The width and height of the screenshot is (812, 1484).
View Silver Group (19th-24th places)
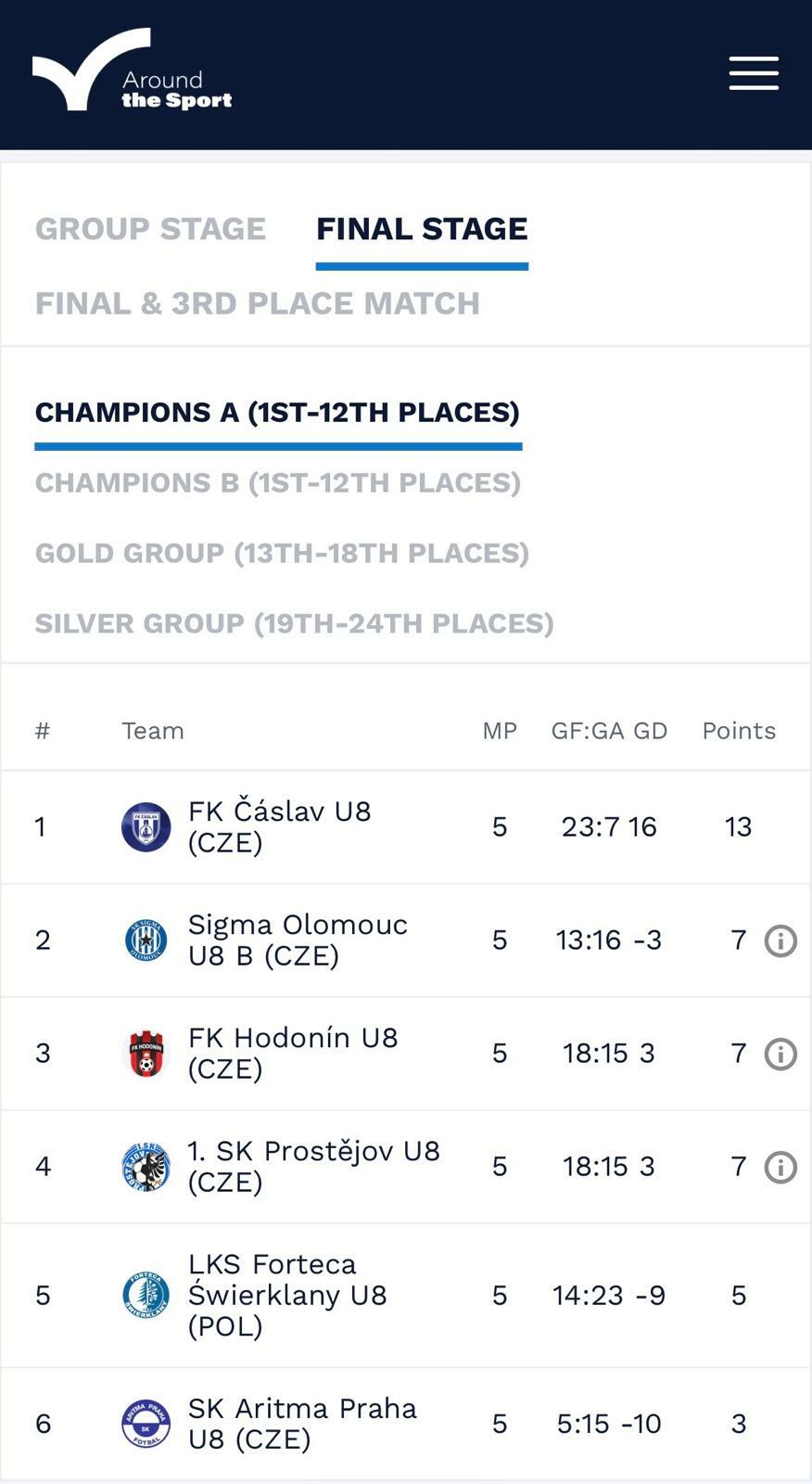(x=294, y=624)
